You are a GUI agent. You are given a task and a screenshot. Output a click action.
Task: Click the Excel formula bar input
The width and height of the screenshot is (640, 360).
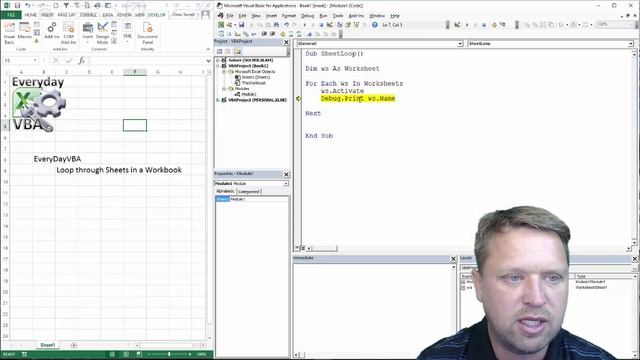(x=147, y=60)
